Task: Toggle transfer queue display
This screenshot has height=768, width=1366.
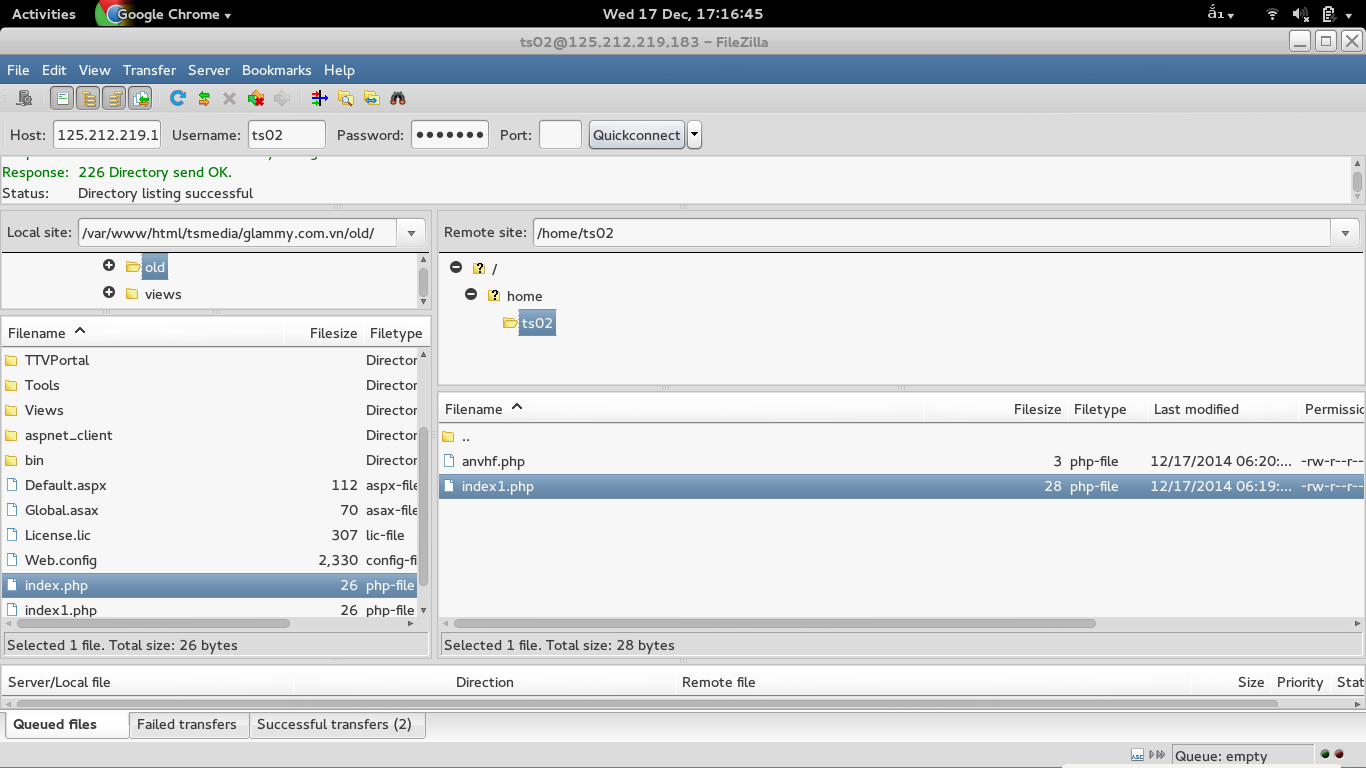Action: pos(141,98)
